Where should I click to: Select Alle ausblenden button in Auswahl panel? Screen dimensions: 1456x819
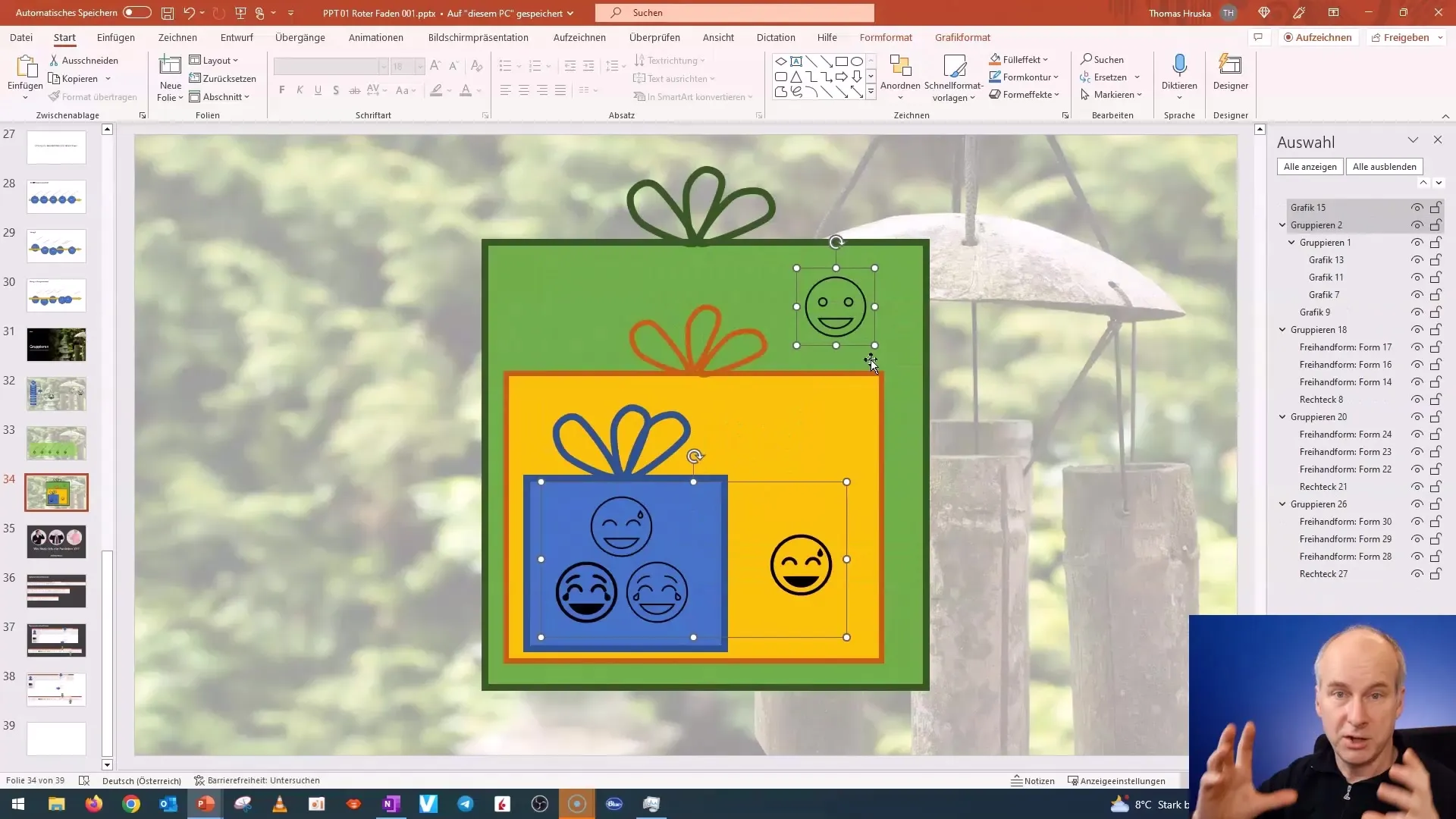pyautogui.click(x=1385, y=165)
